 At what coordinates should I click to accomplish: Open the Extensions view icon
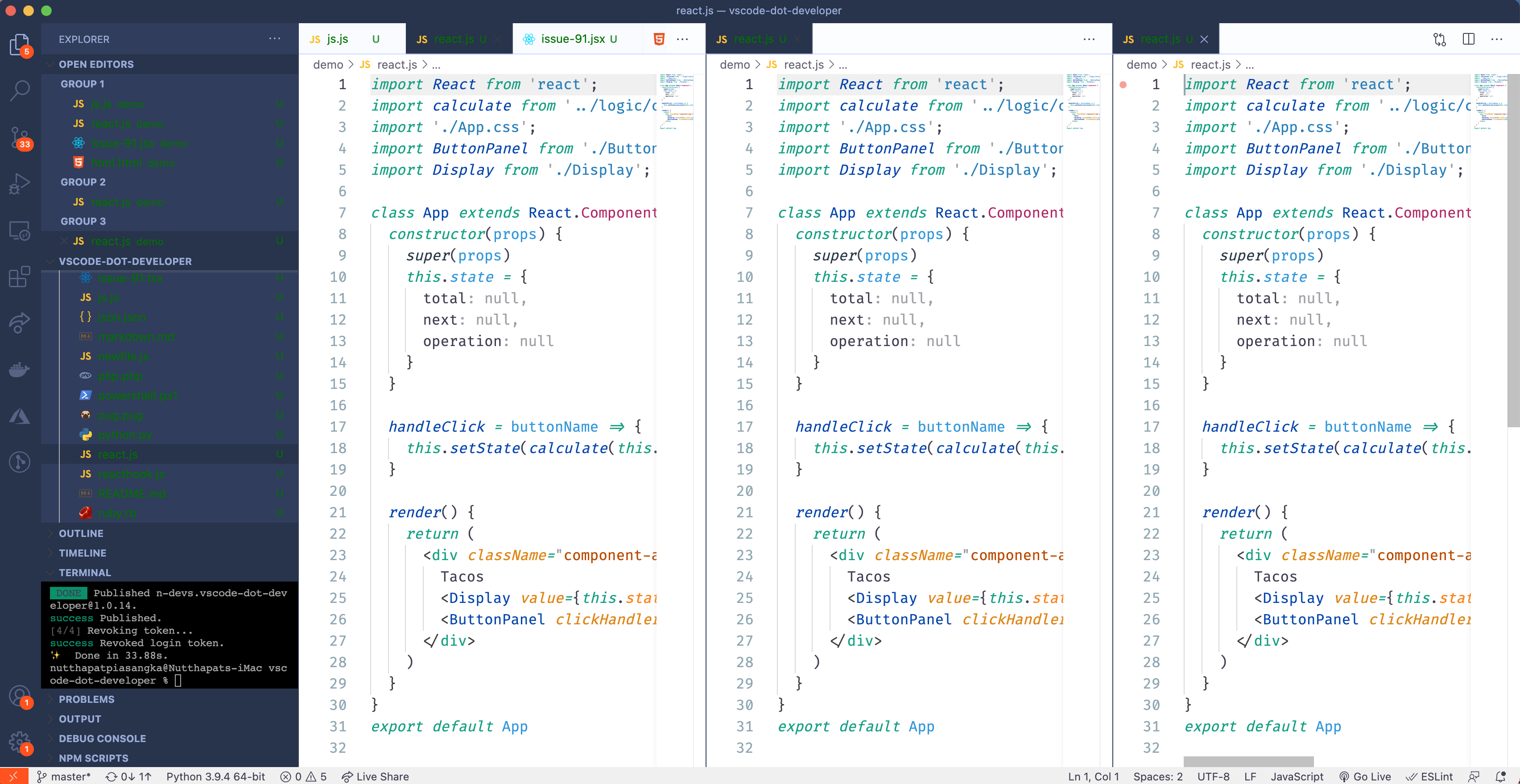[x=20, y=276]
